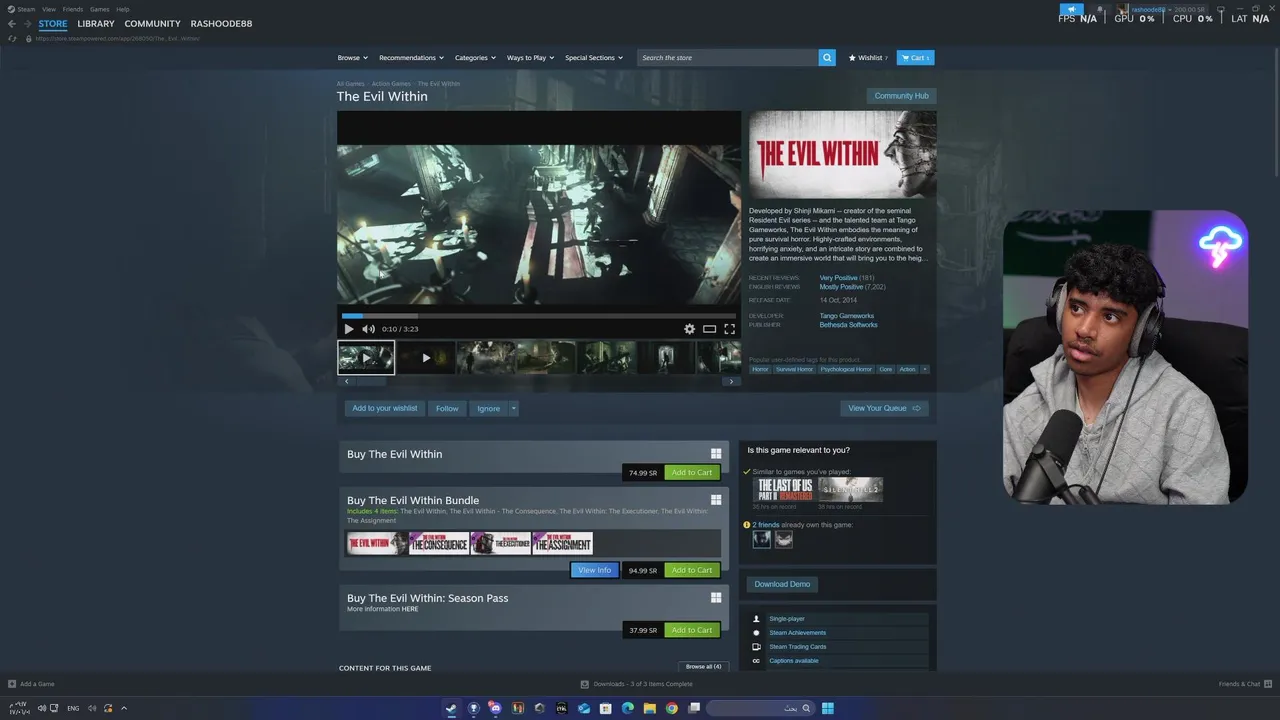Viewport: 1280px width, 720px height.
Task: Open the Wishlist link
Action: click(x=868, y=58)
